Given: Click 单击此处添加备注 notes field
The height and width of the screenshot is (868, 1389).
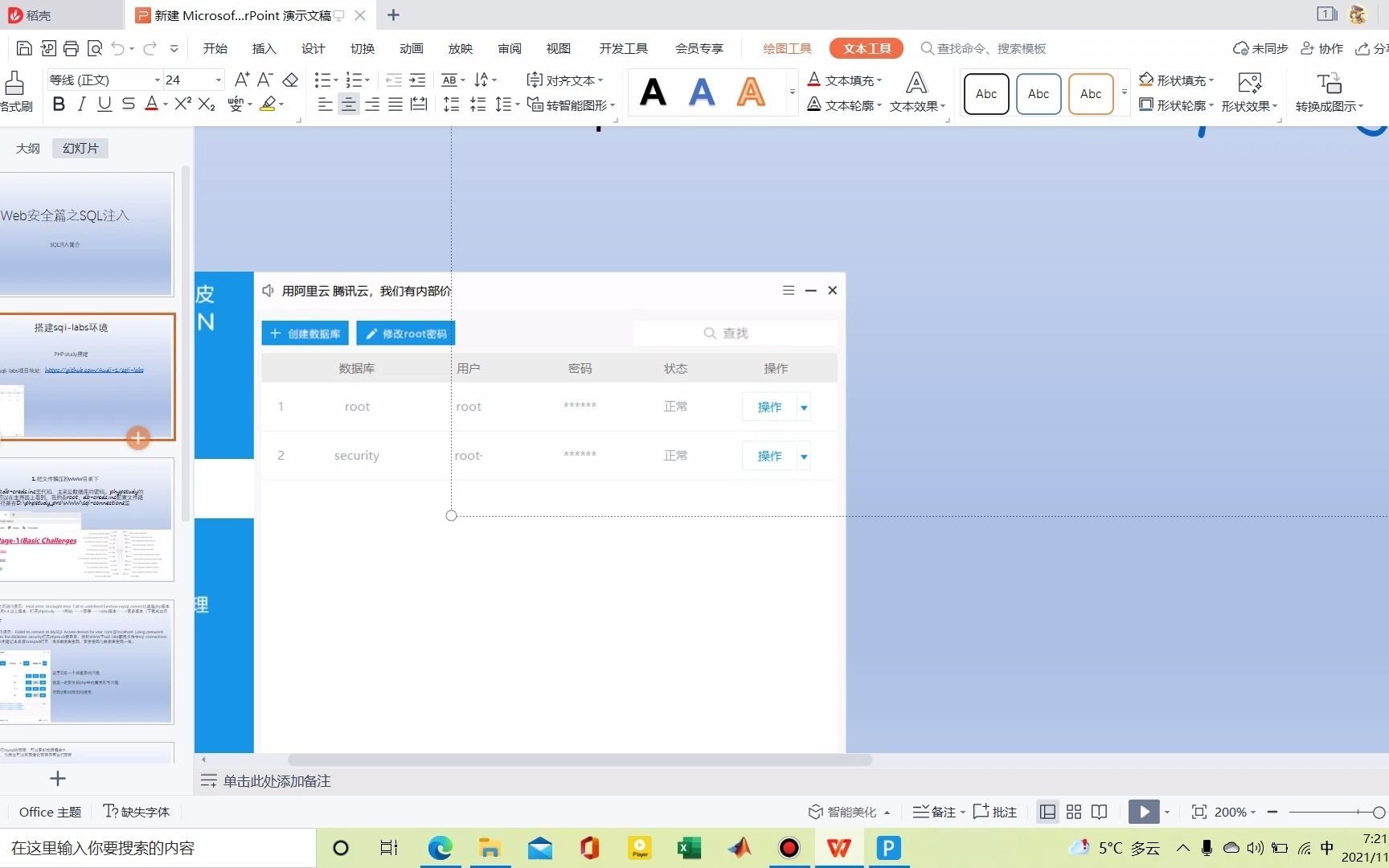Looking at the screenshot, I should pos(277,781).
